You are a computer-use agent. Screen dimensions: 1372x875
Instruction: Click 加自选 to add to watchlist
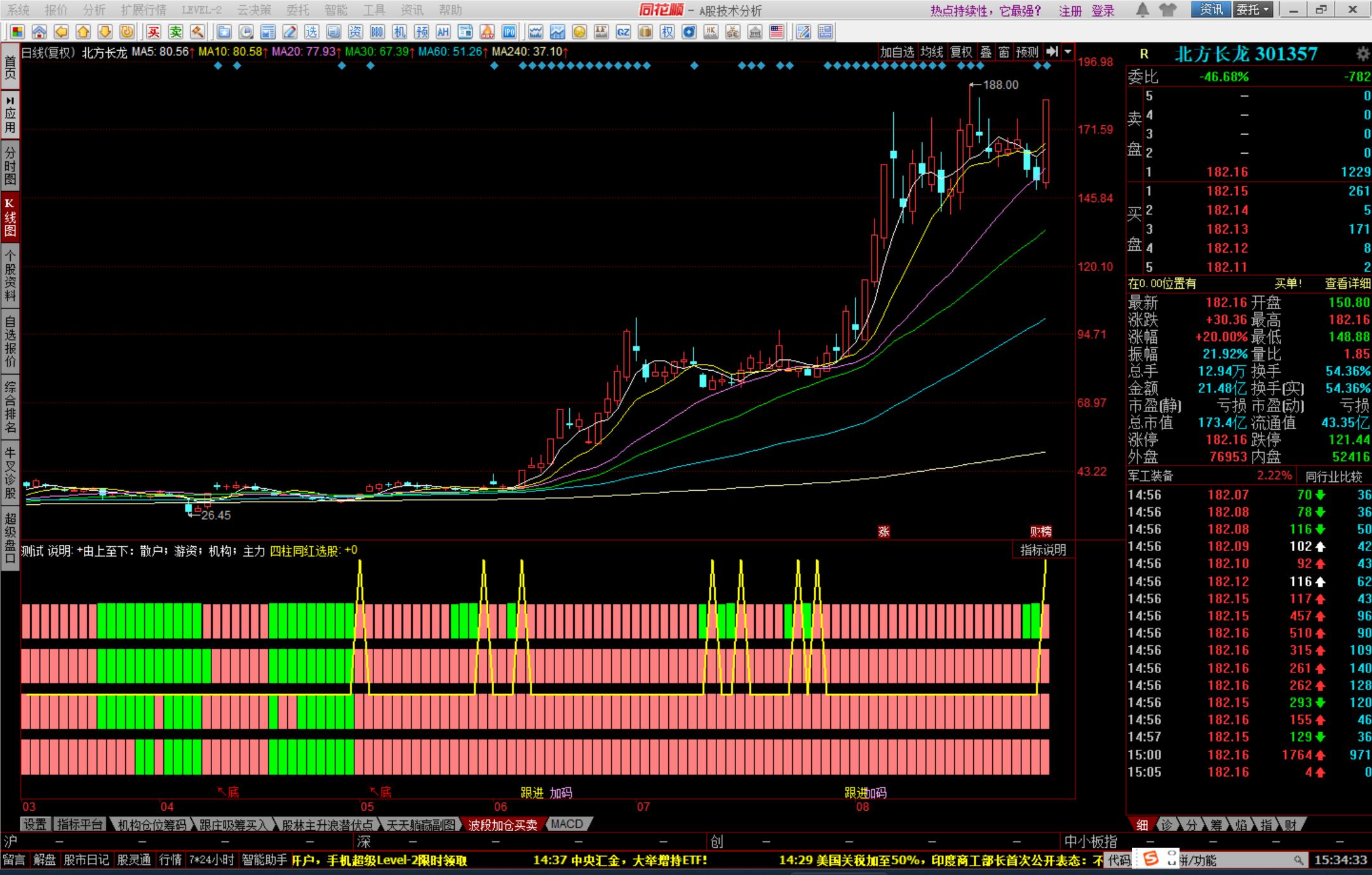897,52
